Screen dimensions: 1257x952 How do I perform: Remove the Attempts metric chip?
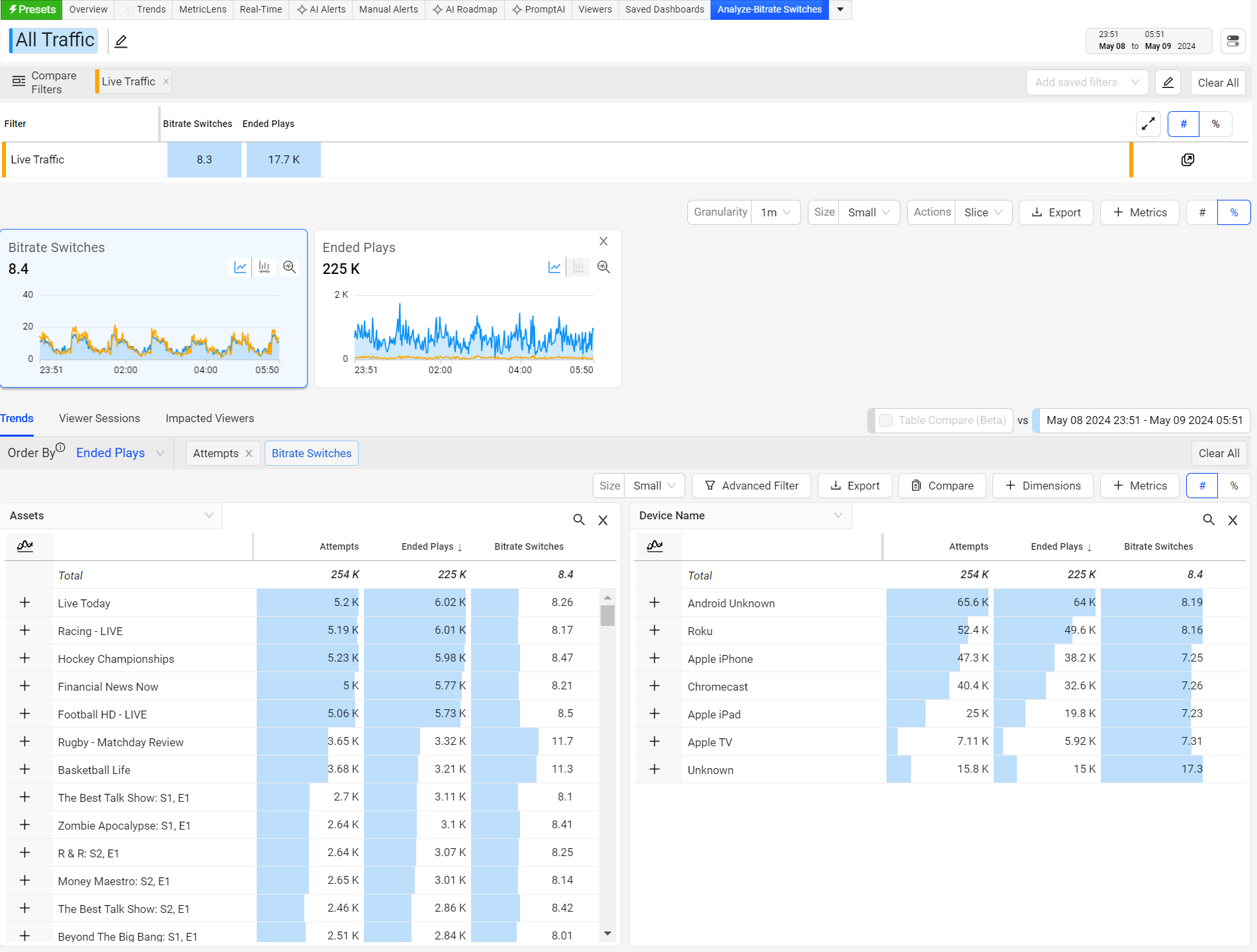(x=249, y=453)
